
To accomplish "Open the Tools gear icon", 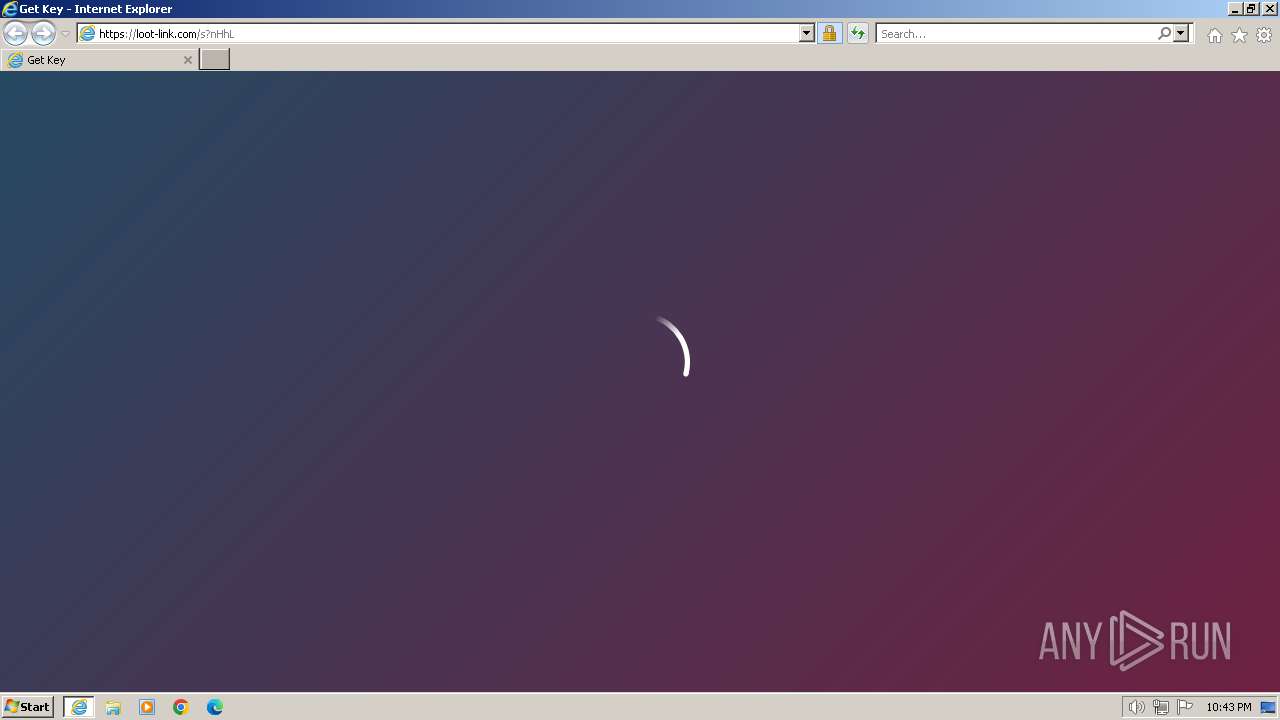I will 1264,35.
